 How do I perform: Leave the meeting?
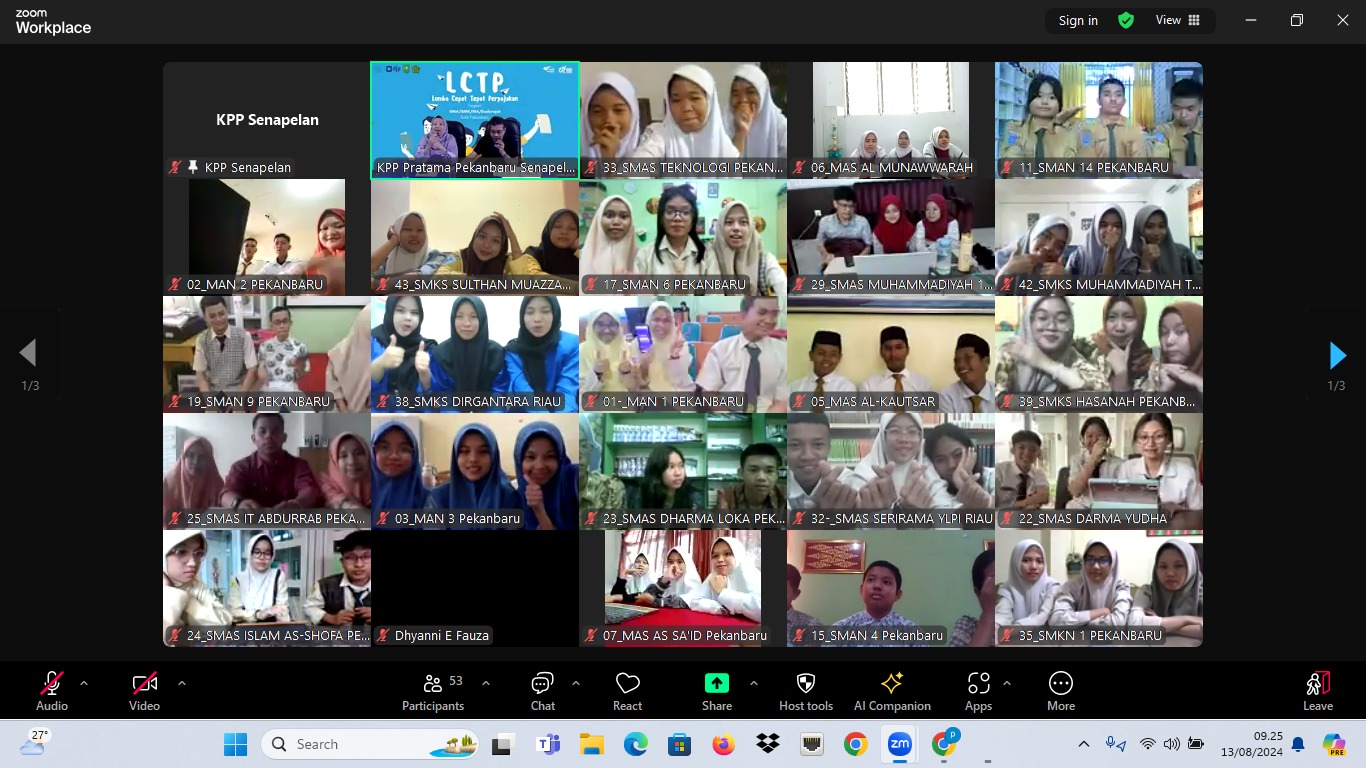click(x=1317, y=691)
